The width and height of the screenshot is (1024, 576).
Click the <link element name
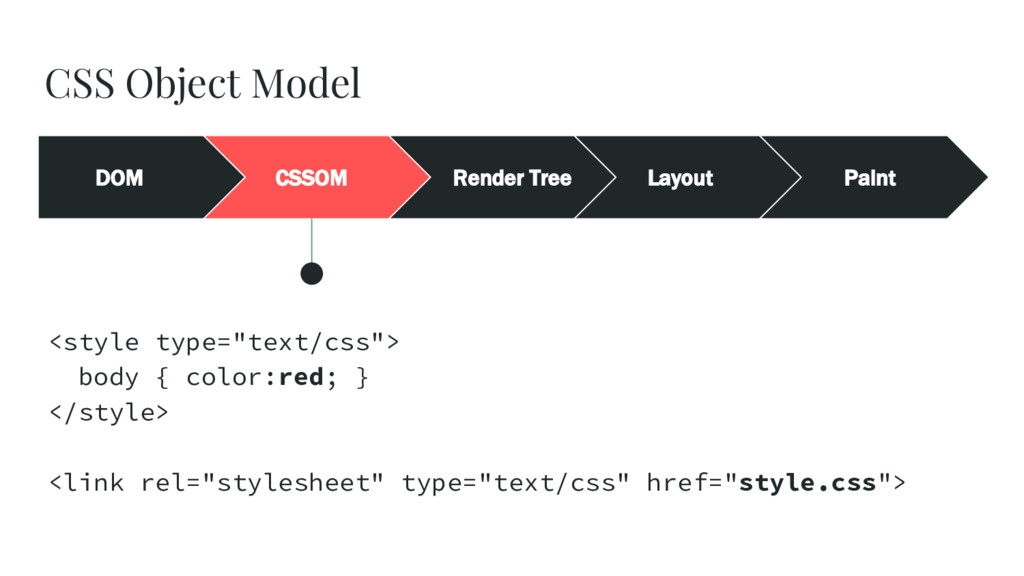point(86,483)
